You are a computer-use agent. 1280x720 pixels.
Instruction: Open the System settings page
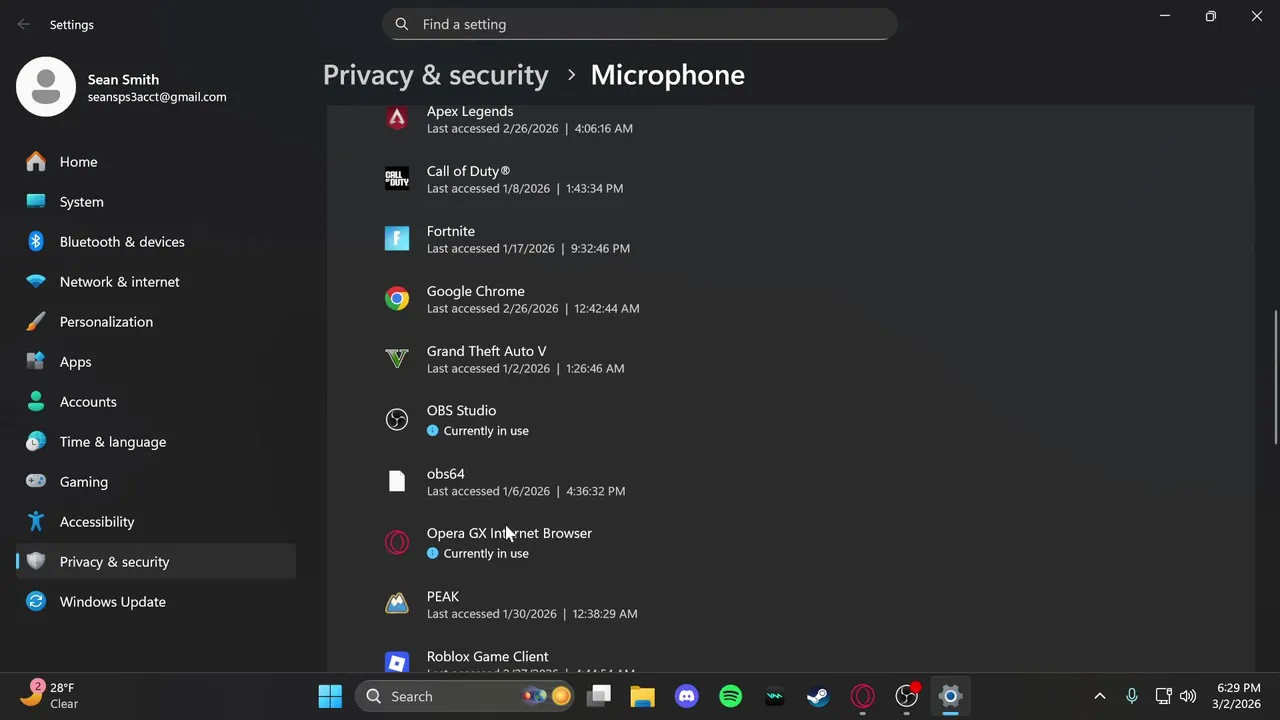156,202
